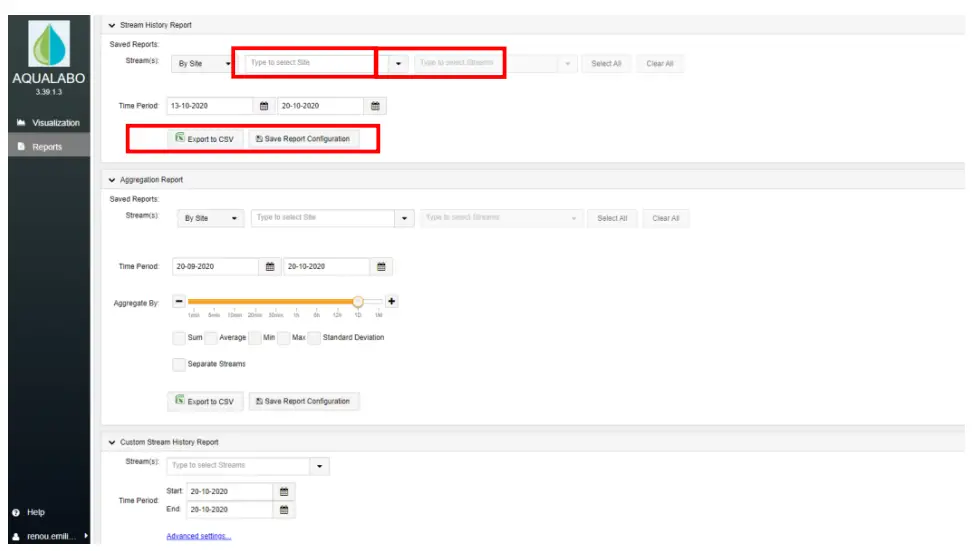Enable the Standard Deviation checkbox
Image resolution: width=973 pixels, height=551 pixels.
[x=314, y=338]
